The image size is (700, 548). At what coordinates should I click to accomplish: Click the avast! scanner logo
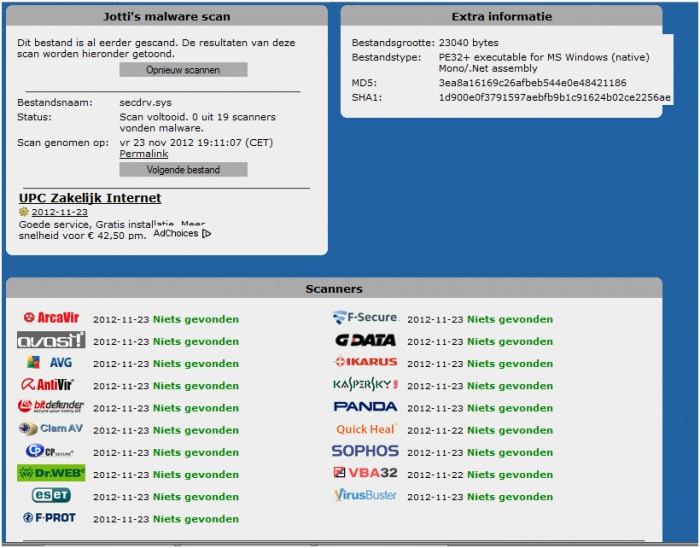point(51,340)
